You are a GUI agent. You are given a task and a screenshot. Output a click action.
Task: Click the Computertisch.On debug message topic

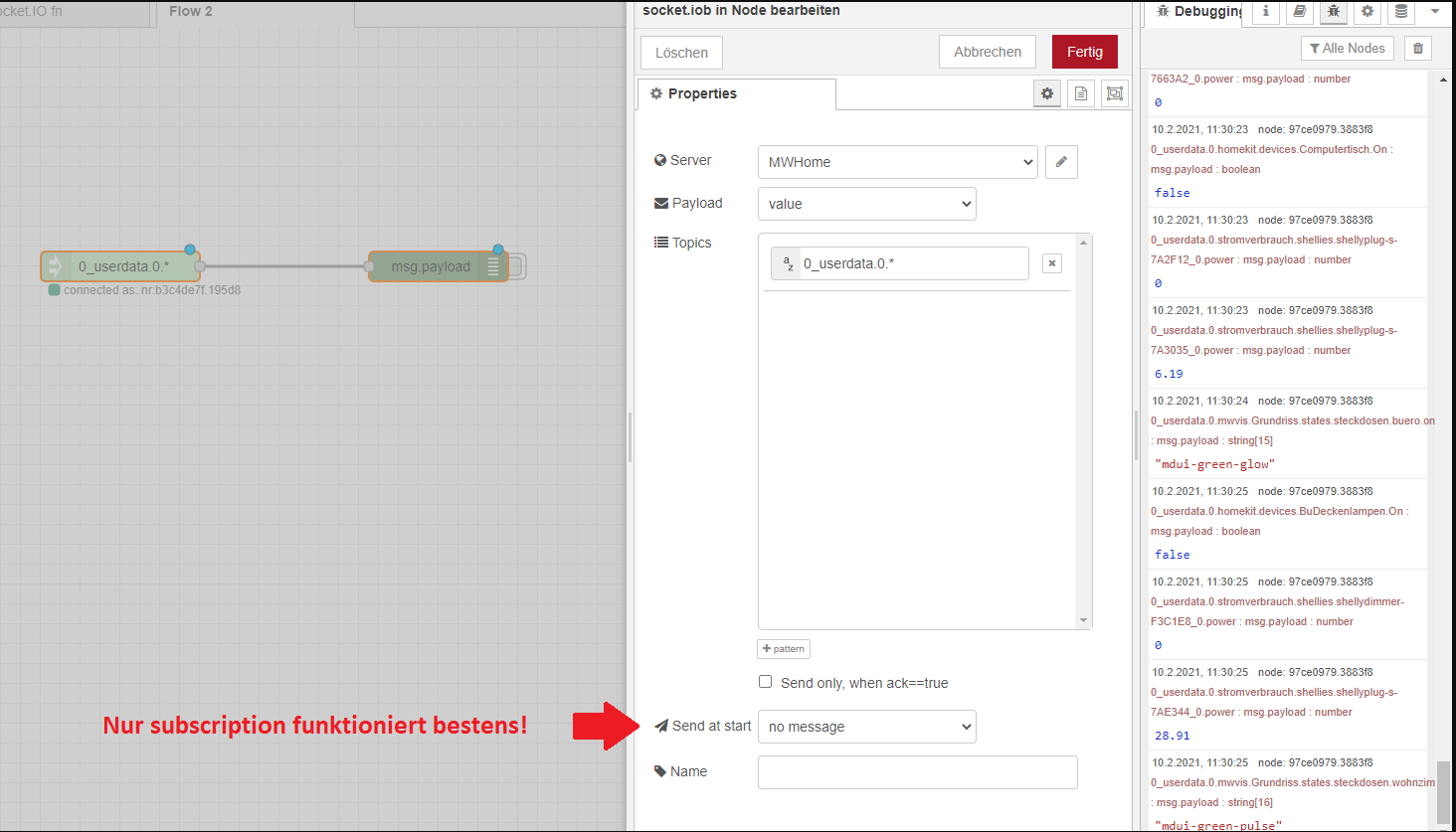click(1272, 150)
